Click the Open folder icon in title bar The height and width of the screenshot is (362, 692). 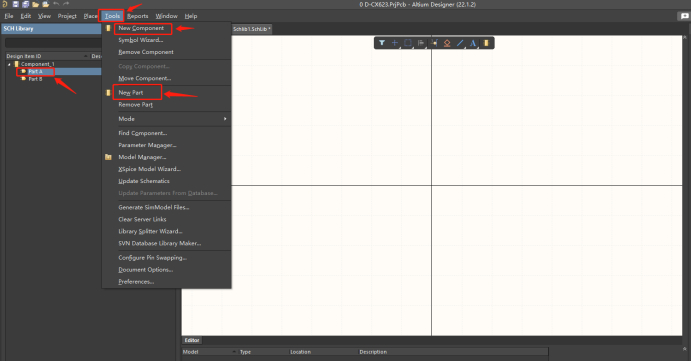click(35, 4)
